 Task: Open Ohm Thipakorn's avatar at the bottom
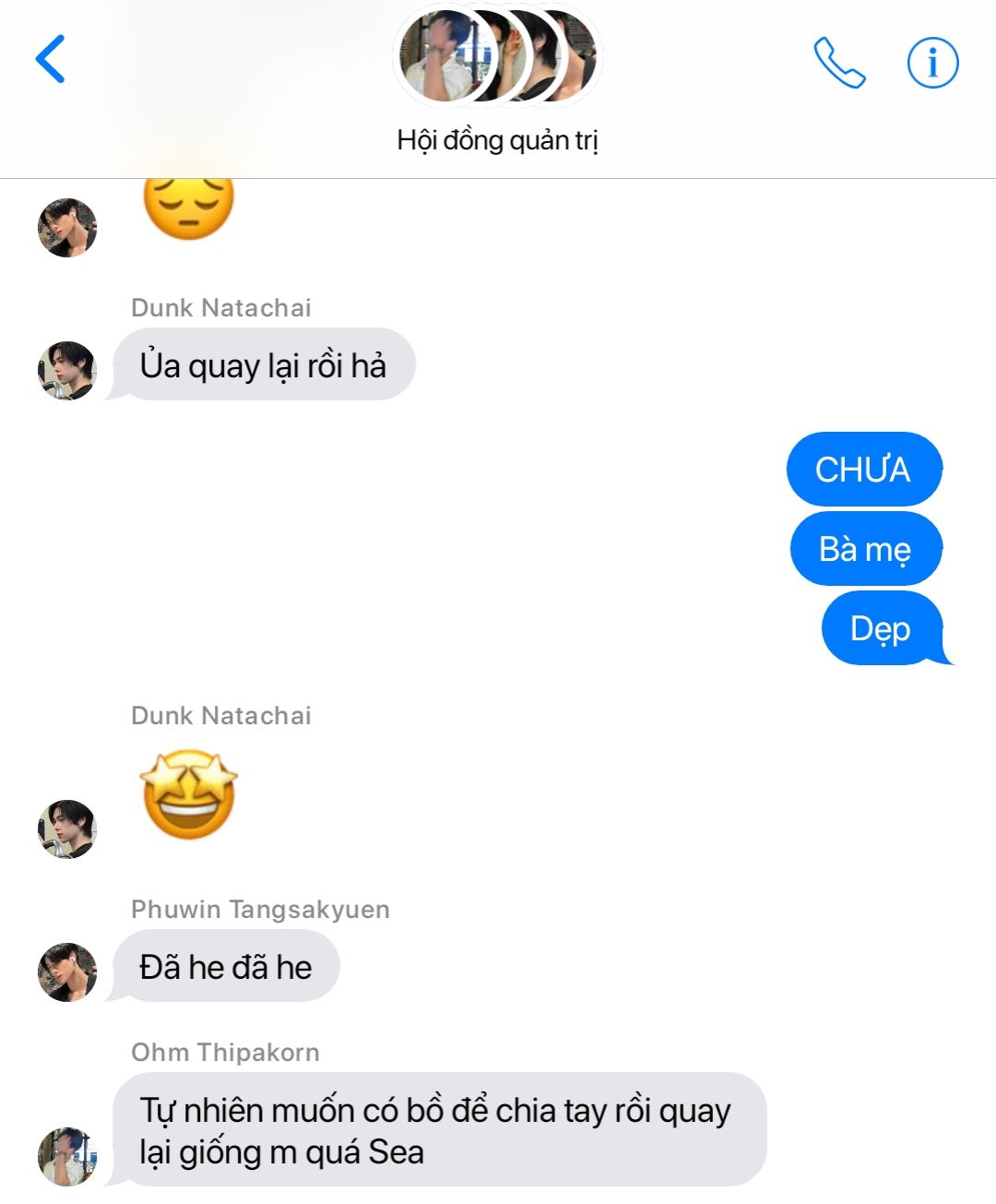[67, 1156]
